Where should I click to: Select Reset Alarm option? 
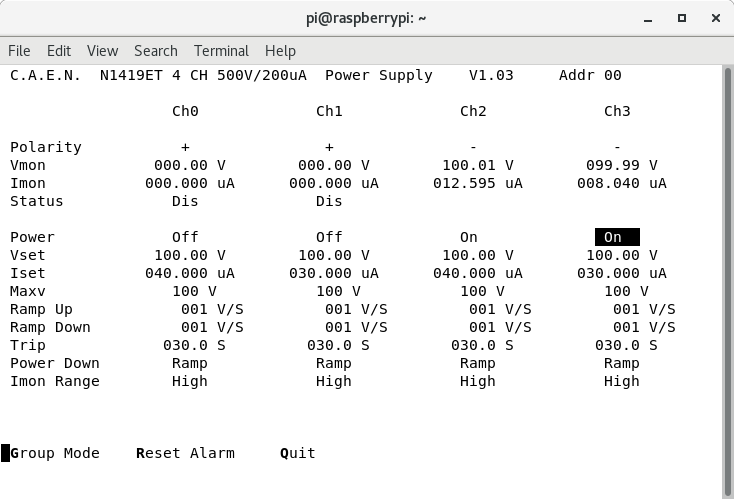click(185, 453)
